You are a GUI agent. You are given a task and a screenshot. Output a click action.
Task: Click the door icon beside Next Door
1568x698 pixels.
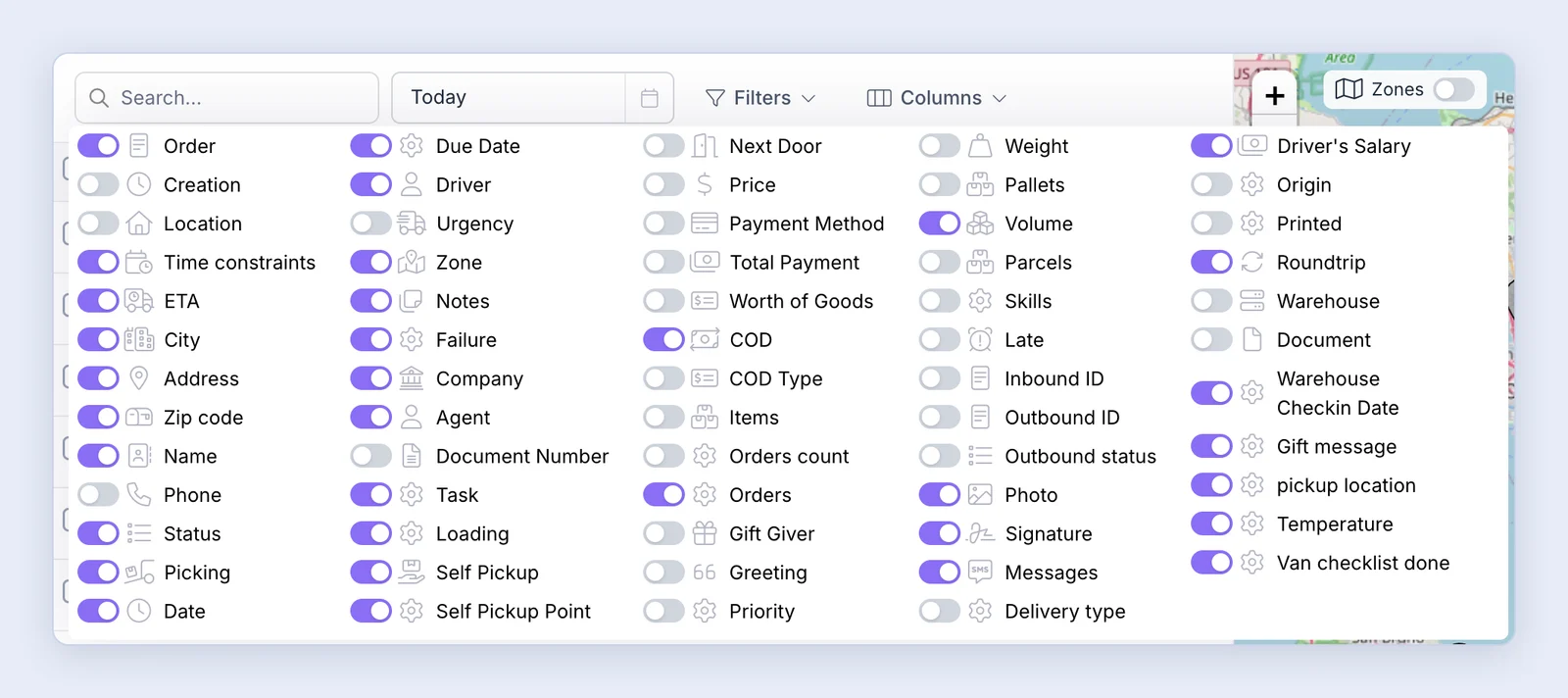(705, 146)
